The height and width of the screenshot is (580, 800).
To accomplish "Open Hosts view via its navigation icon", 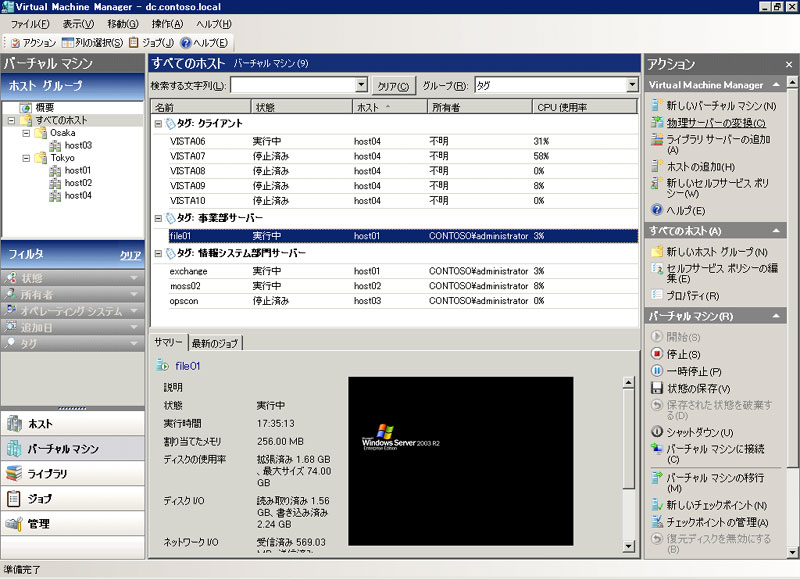I will click(14, 423).
